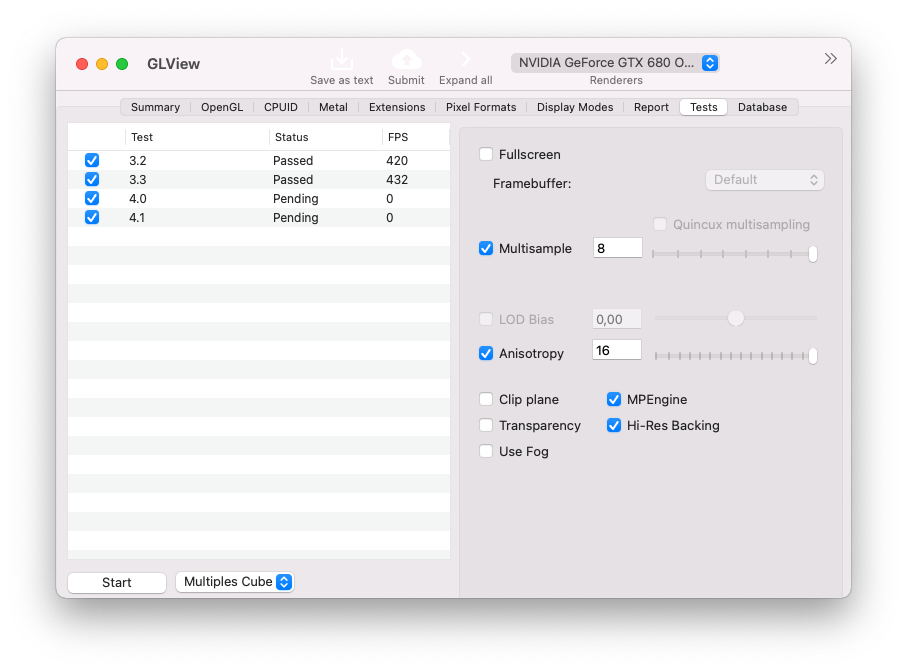Viewport: 907px width, 672px height.
Task: Switch to the OpenGL tab
Action: [x=222, y=107]
